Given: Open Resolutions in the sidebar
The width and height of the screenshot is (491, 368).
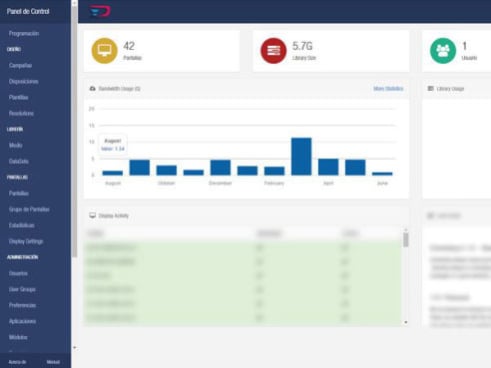Looking at the screenshot, I should [21, 113].
